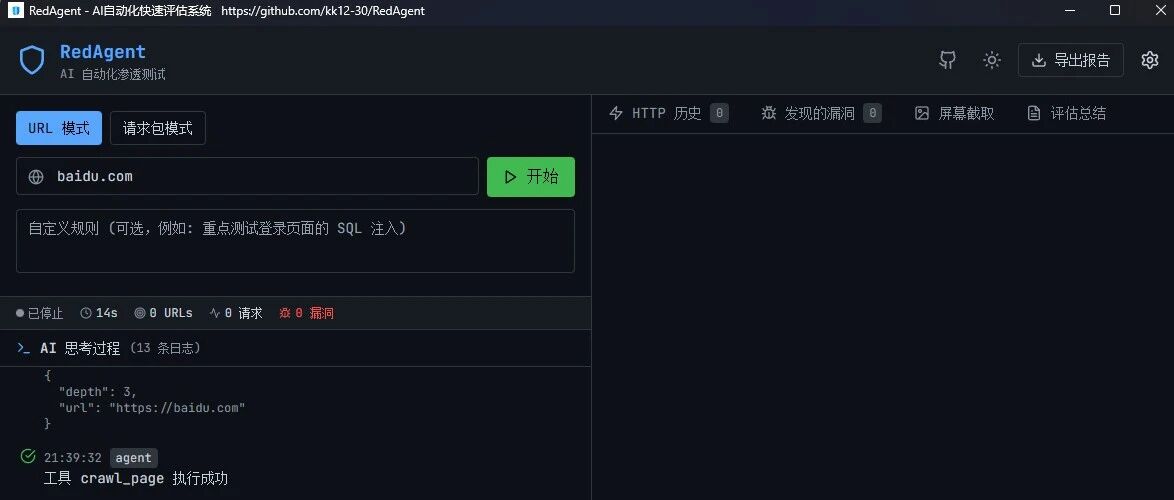
Task: Click the activity pulse icon beside 0 请求
Action: click(x=215, y=313)
